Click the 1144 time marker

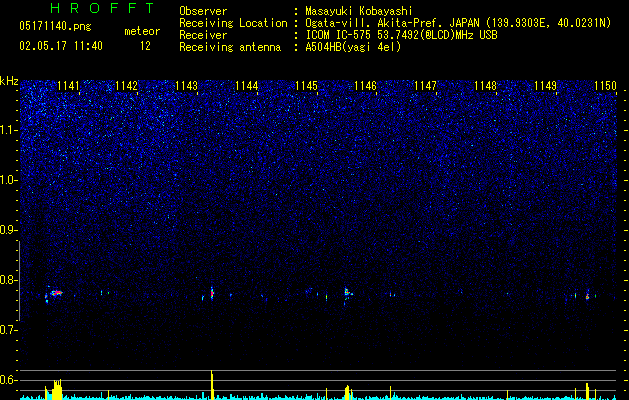(x=246, y=86)
